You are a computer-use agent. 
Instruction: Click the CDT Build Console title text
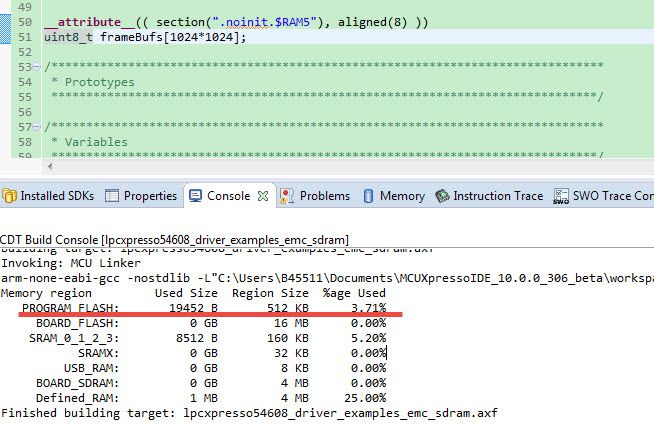pos(174,240)
